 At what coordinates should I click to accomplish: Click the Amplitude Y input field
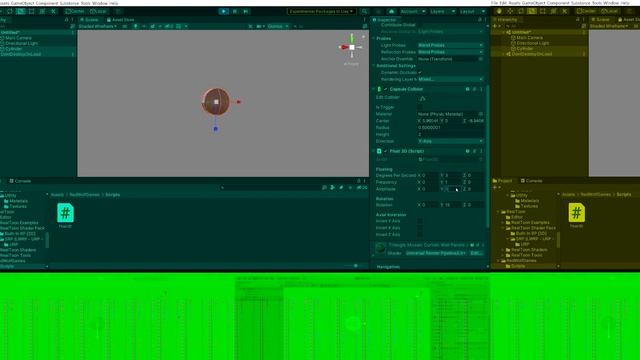click(x=453, y=189)
